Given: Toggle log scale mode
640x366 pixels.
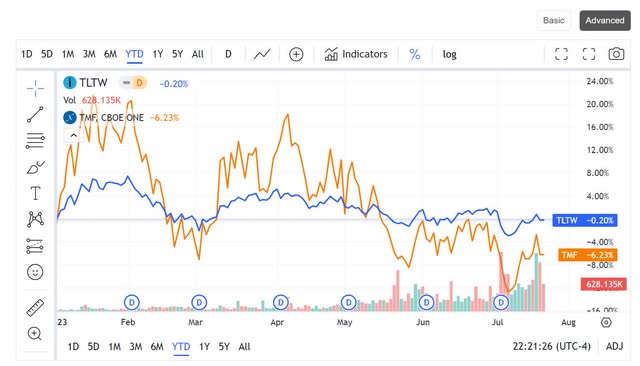Looking at the screenshot, I should point(449,54).
